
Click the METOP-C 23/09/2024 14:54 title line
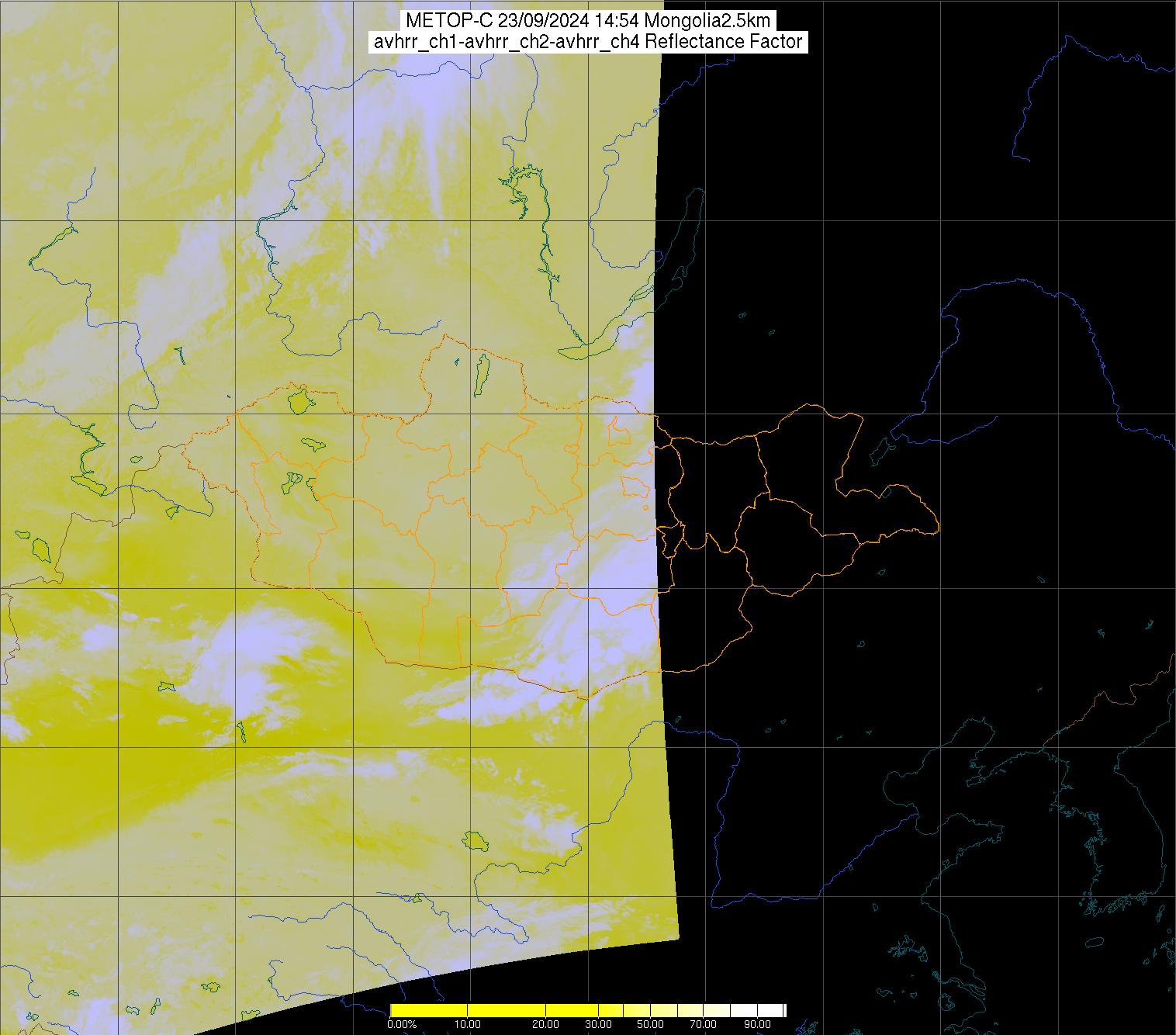point(587,20)
